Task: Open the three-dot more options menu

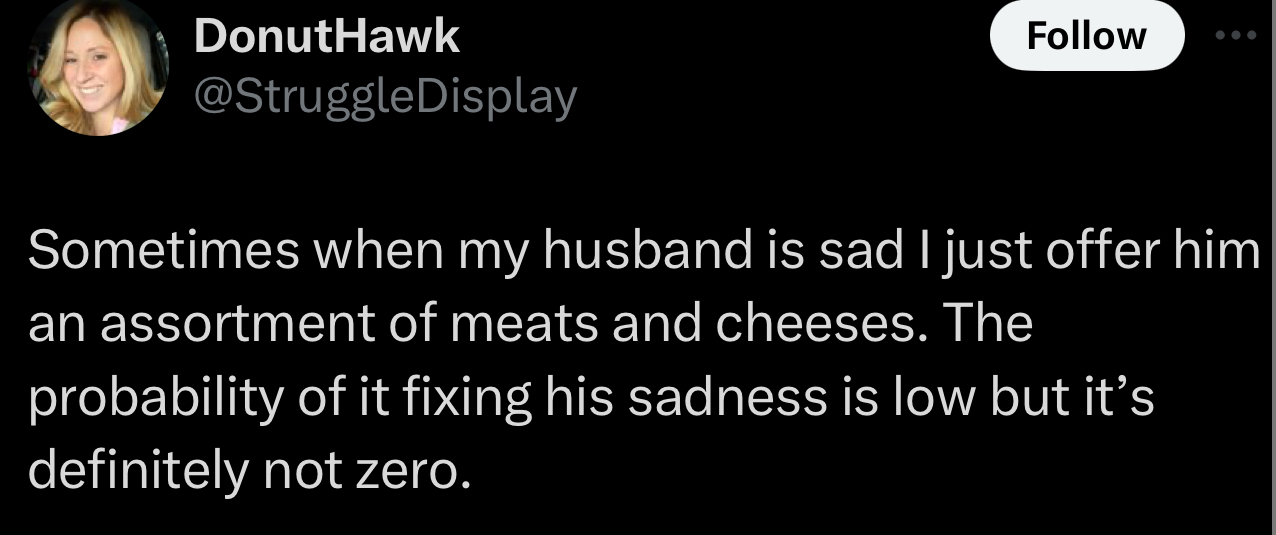Action: [1238, 34]
